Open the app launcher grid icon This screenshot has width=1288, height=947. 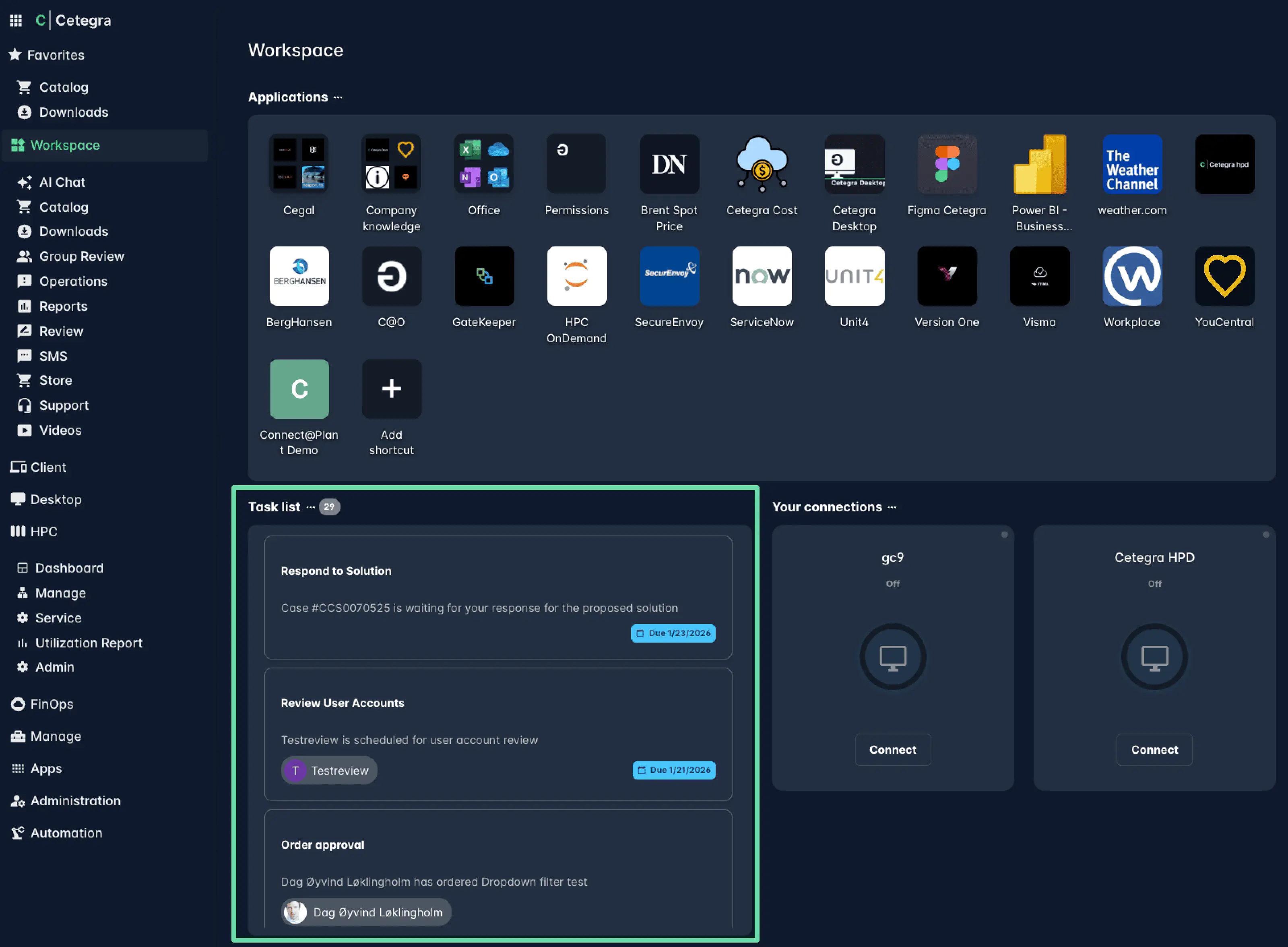coord(15,21)
